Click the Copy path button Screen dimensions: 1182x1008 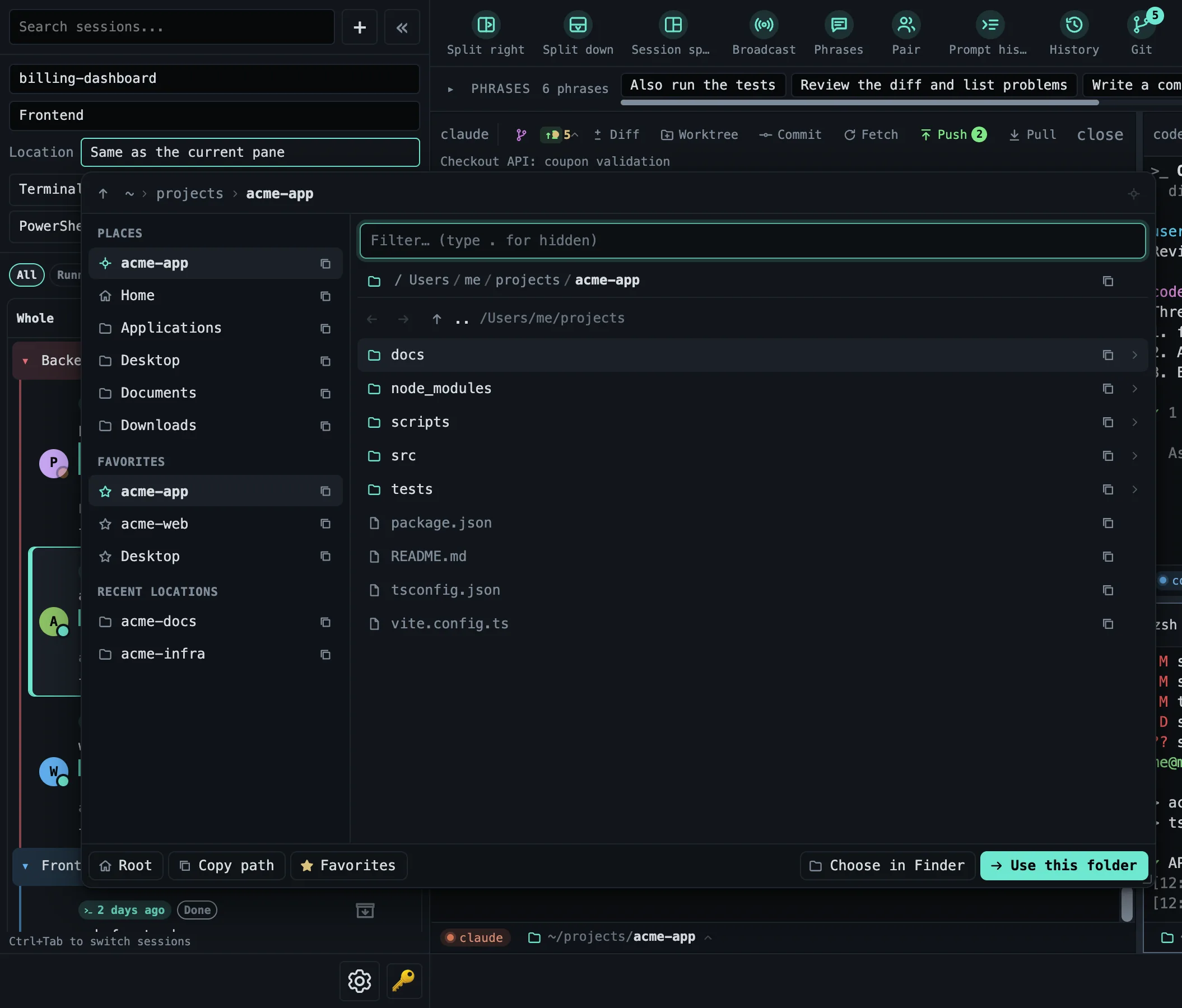(x=226, y=865)
